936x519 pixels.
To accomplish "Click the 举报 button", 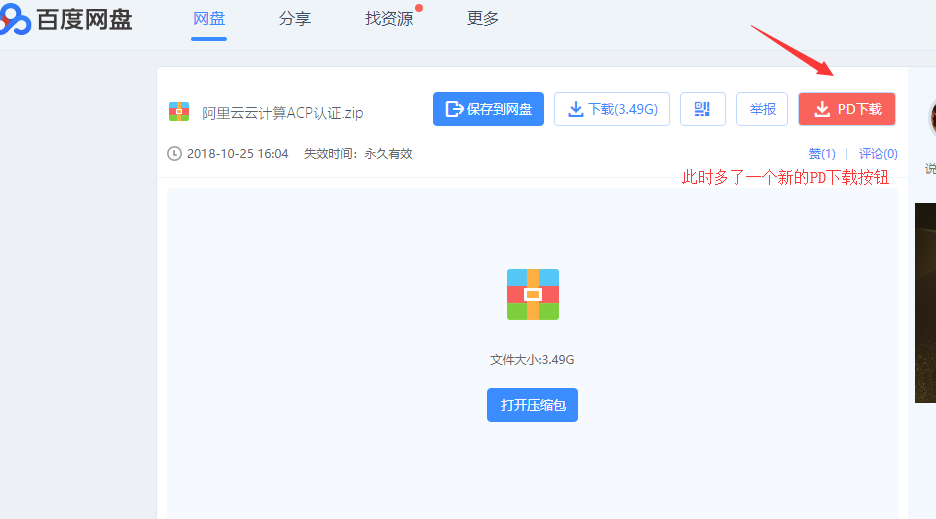I will [x=762, y=109].
